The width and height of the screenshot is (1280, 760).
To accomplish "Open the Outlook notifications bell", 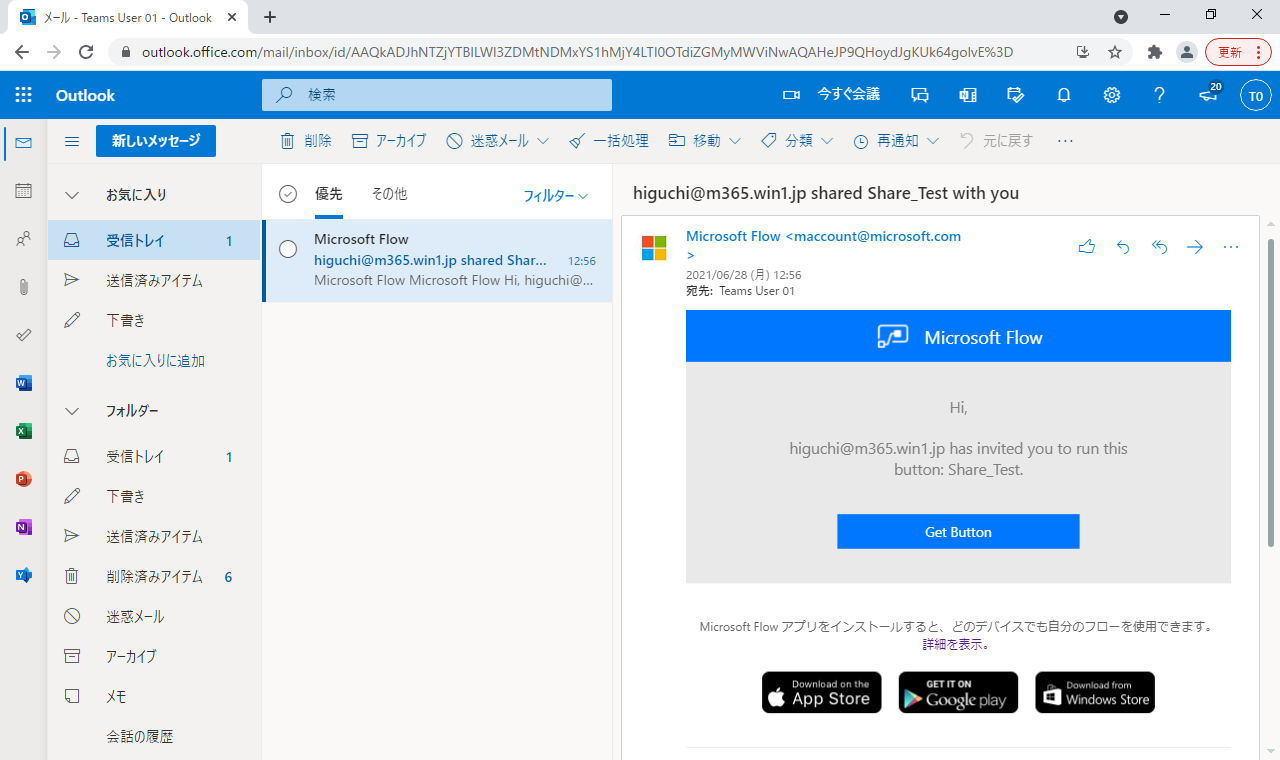I will pyautogui.click(x=1064, y=95).
